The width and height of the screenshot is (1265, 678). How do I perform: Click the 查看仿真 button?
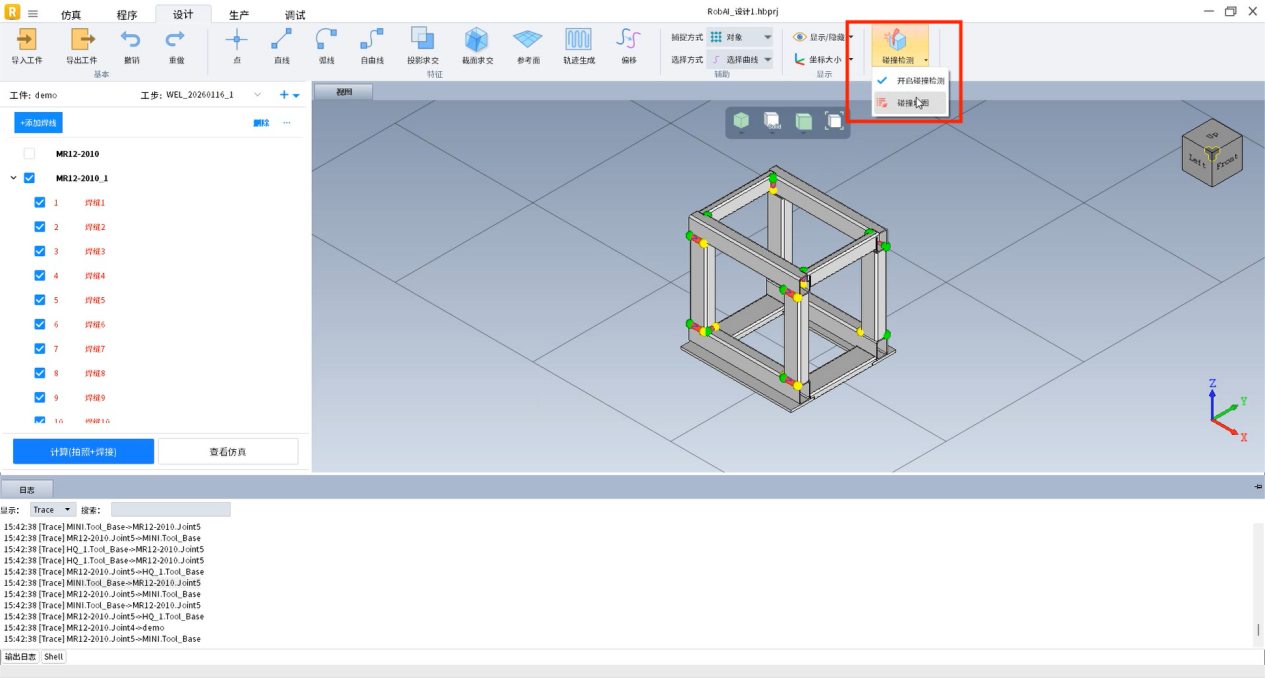[x=228, y=452]
